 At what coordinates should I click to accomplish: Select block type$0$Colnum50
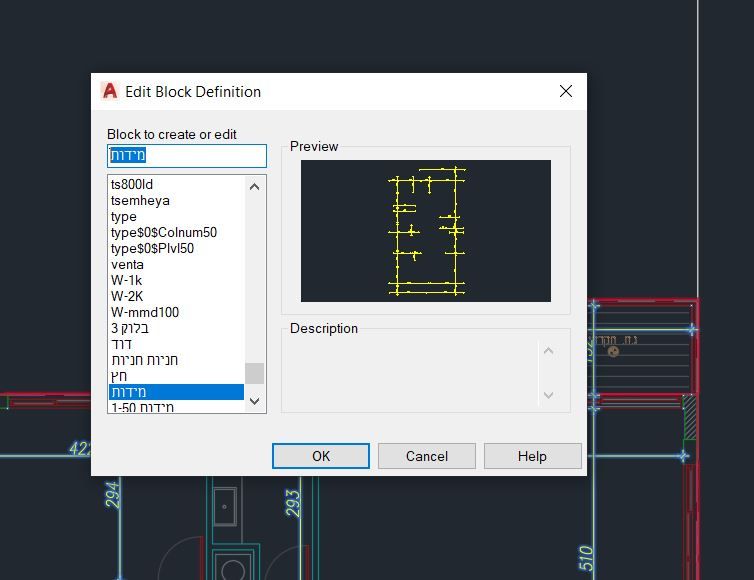176,232
